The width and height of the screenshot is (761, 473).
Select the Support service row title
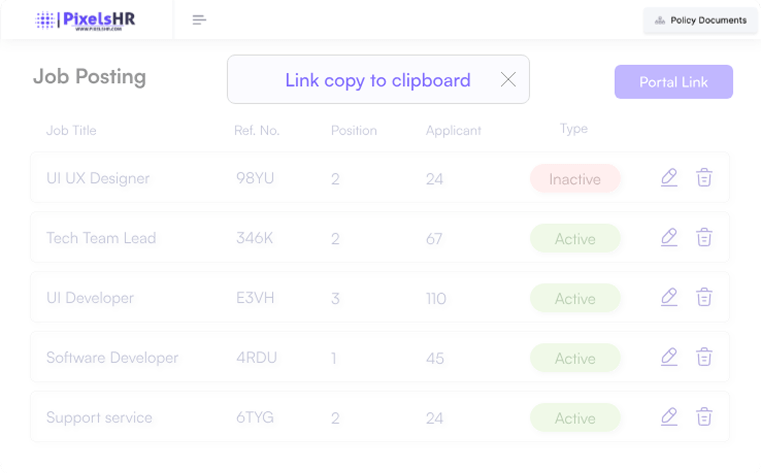coord(99,417)
